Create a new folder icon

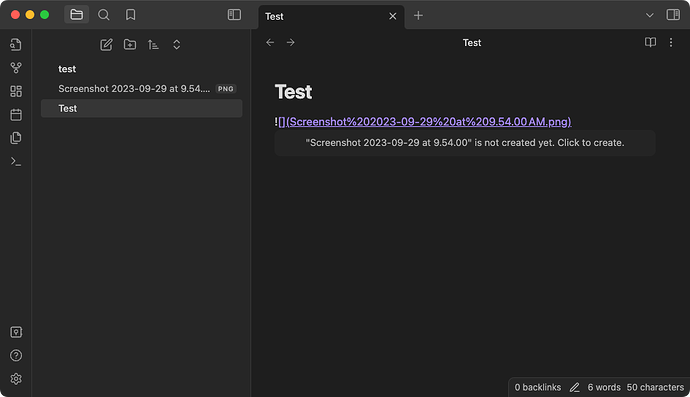130,44
